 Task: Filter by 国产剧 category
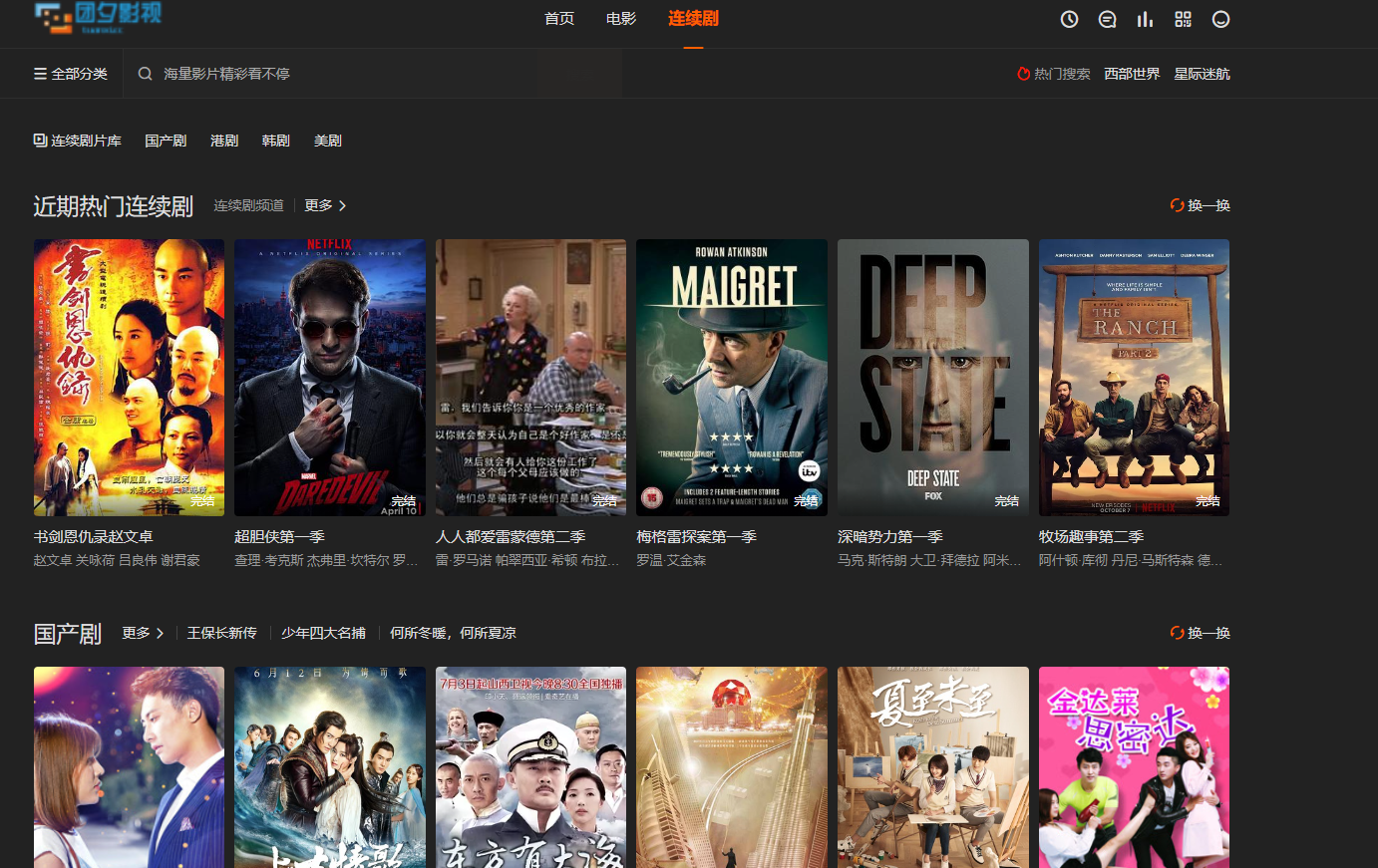[x=166, y=141]
